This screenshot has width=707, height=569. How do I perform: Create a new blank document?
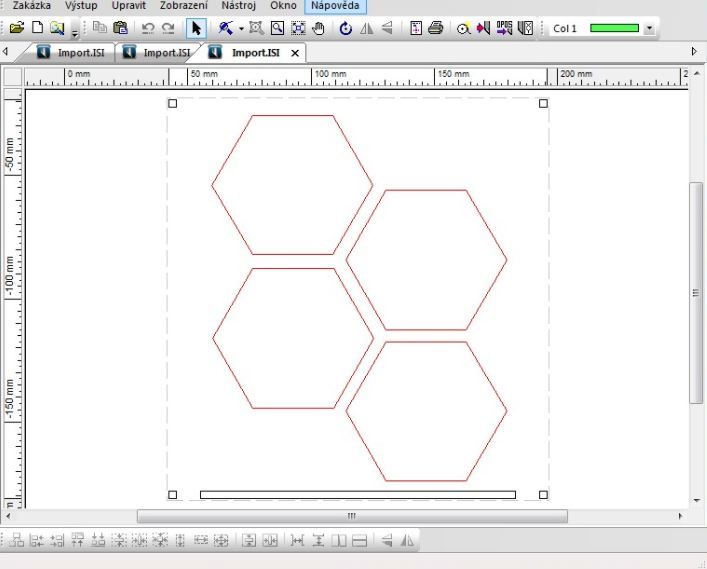click(37, 28)
